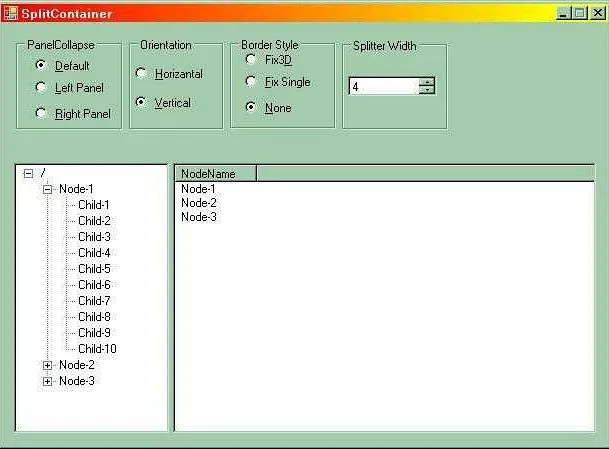Image resolution: width=609 pixels, height=449 pixels.
Task: Increase Splitter Width with up arrow
Action: click(x=427, y=82)
